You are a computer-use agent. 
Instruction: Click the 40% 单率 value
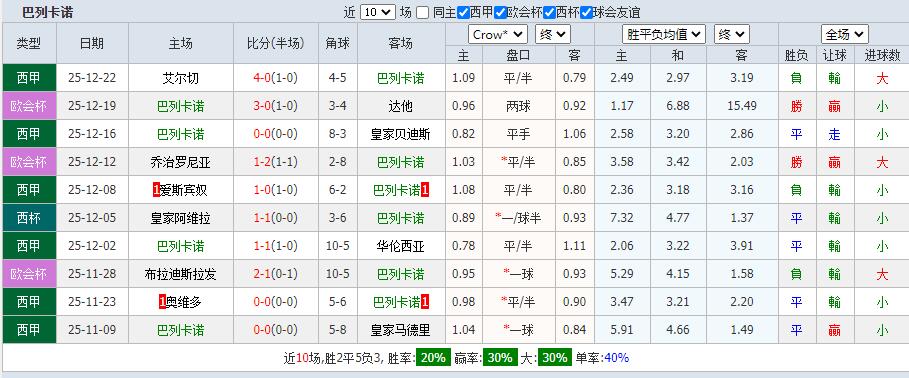[616, 358]
